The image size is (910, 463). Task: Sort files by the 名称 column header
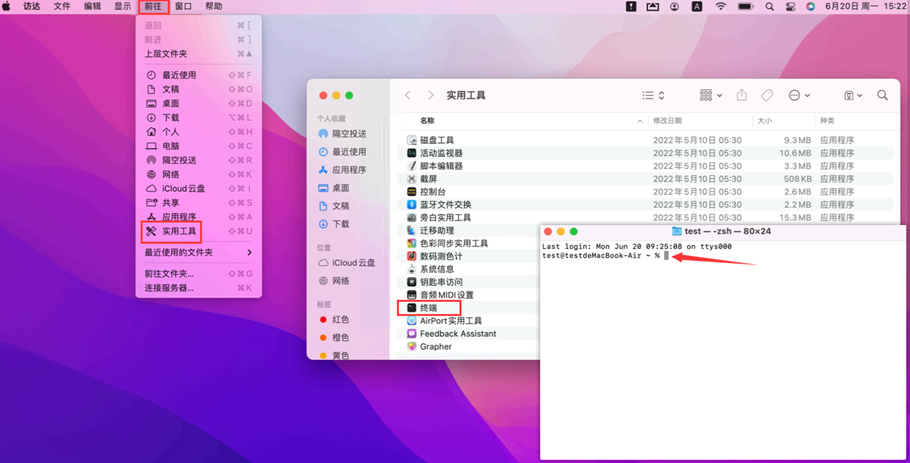click(x=427, y=121)
